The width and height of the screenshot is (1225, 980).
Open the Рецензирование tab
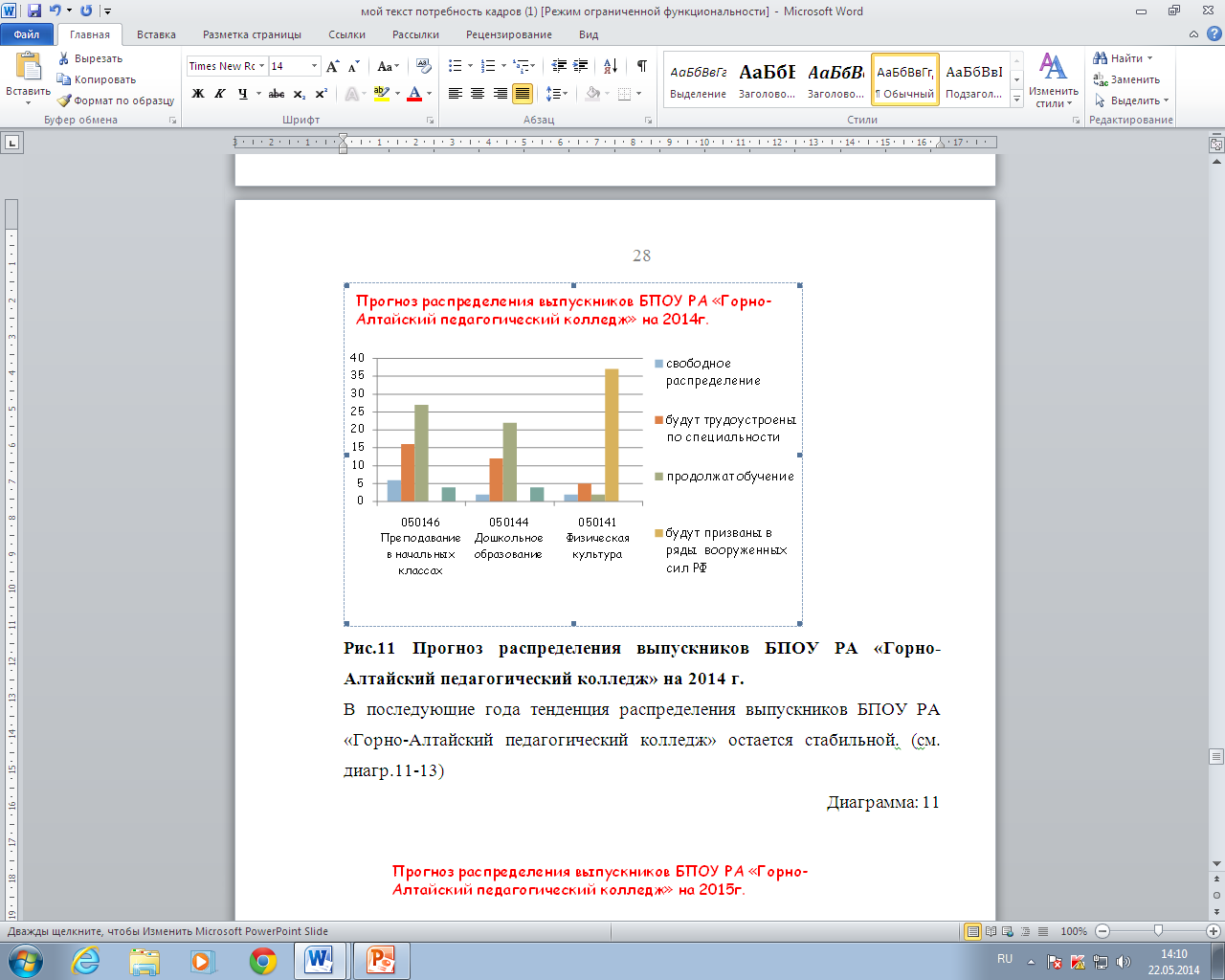pyautogui.click(x=509, y=34)
